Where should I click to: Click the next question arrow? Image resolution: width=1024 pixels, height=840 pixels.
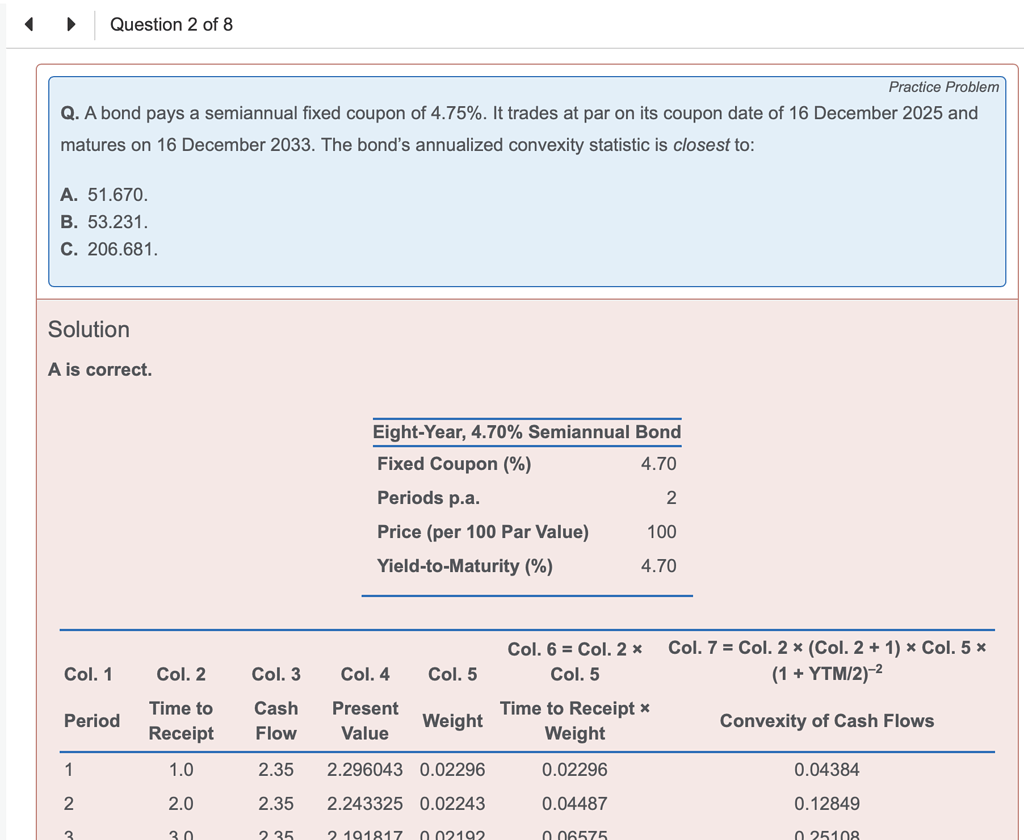click(x=69, y=23)
